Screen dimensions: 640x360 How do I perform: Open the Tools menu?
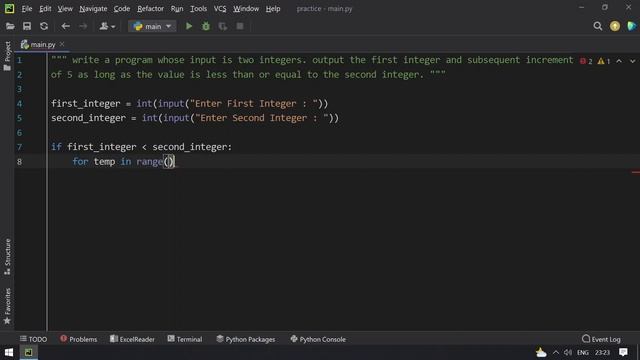coord(198,9)
